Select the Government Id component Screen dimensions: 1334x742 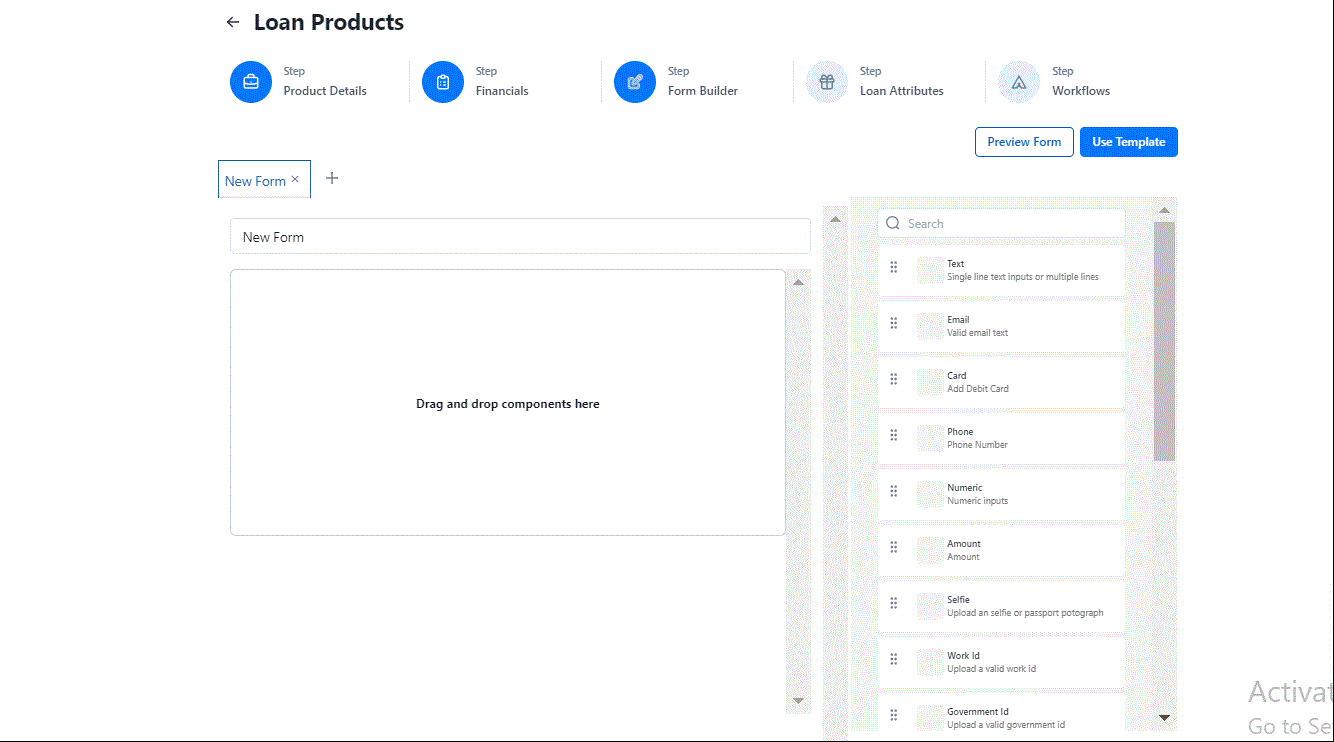[1001, 716]
